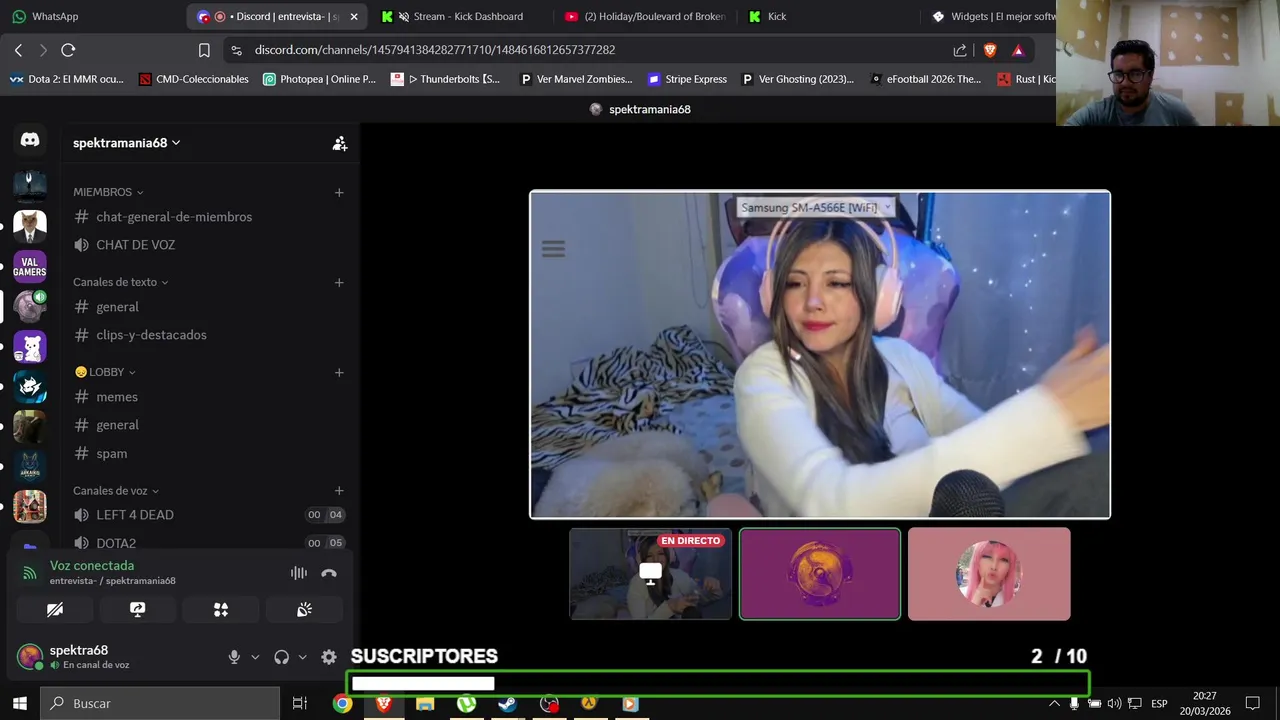Open the soundboard button
1280x720 pixels.
coord(304,609)
